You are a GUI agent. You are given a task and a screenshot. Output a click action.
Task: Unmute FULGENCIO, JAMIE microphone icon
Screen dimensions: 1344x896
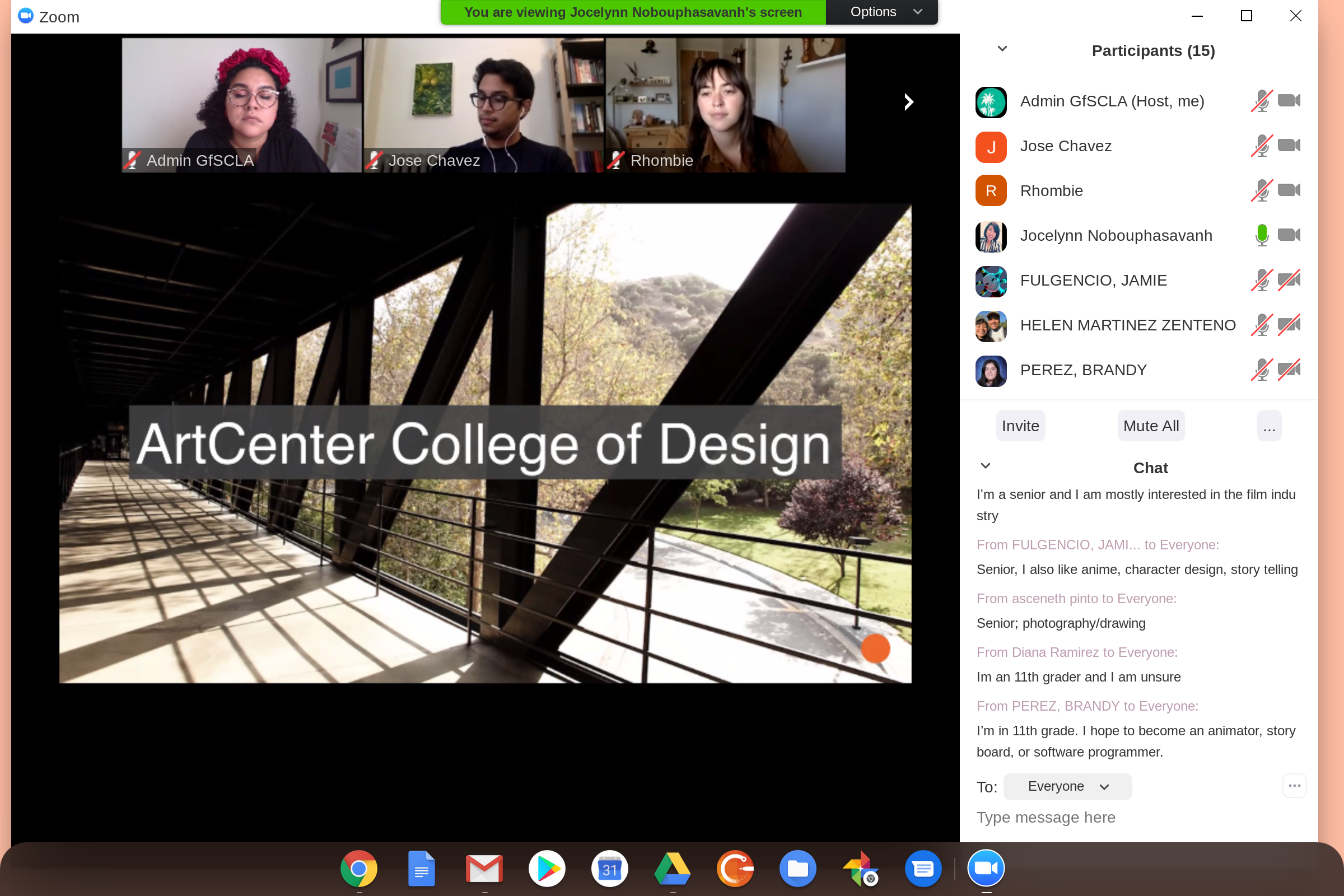[1262, 280]
